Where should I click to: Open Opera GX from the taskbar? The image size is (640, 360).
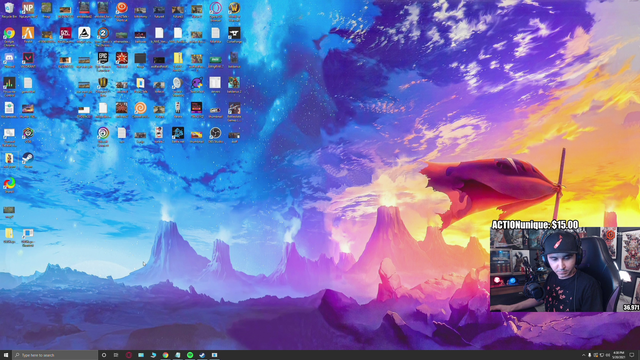pyautogui.click(x=129, y=355)
